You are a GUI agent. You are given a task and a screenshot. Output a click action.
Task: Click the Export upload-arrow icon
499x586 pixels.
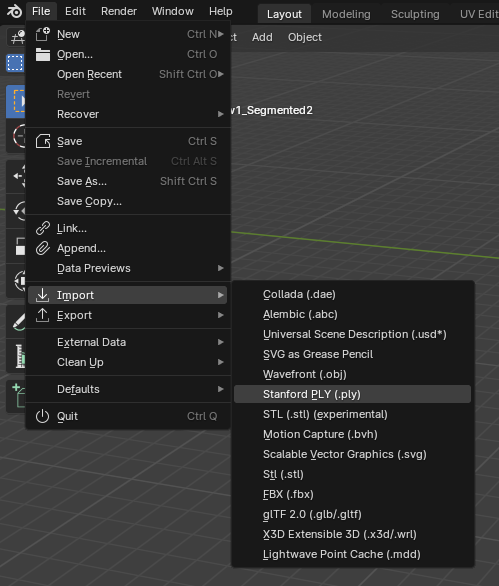(43, 315)
